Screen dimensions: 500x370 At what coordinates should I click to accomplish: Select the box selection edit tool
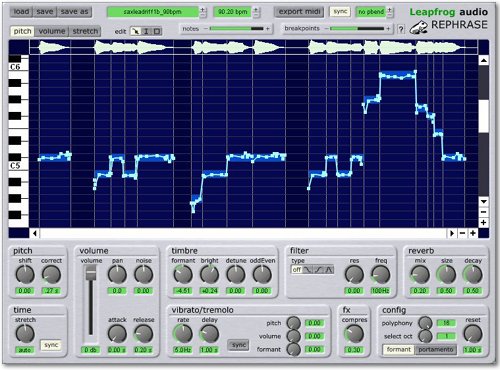(x=157, y=31)
